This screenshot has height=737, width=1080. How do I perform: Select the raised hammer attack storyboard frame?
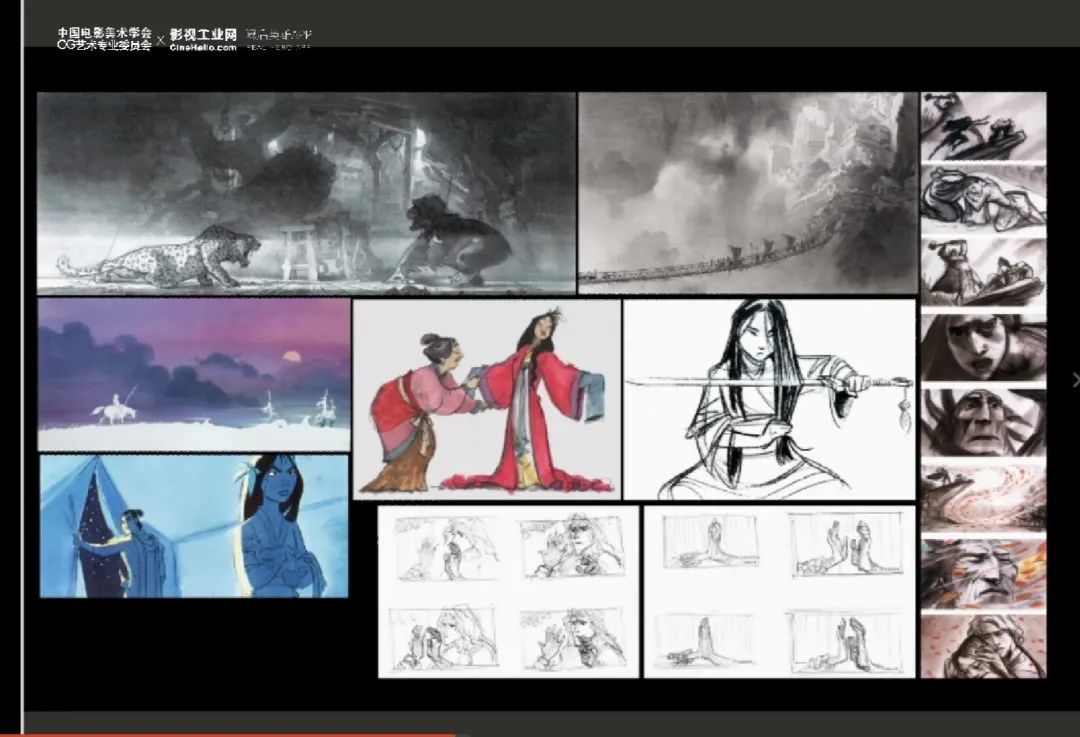[x=984, y=273]
